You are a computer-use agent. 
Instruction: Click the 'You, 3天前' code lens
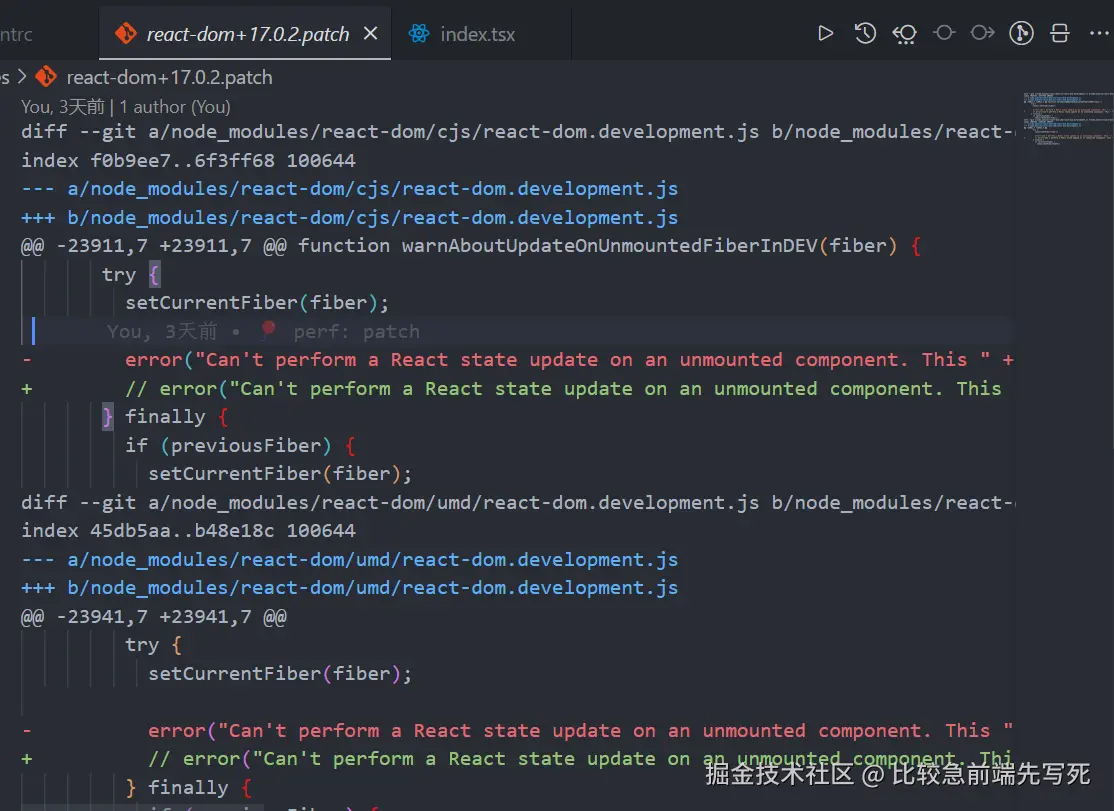tap(63, 107)
